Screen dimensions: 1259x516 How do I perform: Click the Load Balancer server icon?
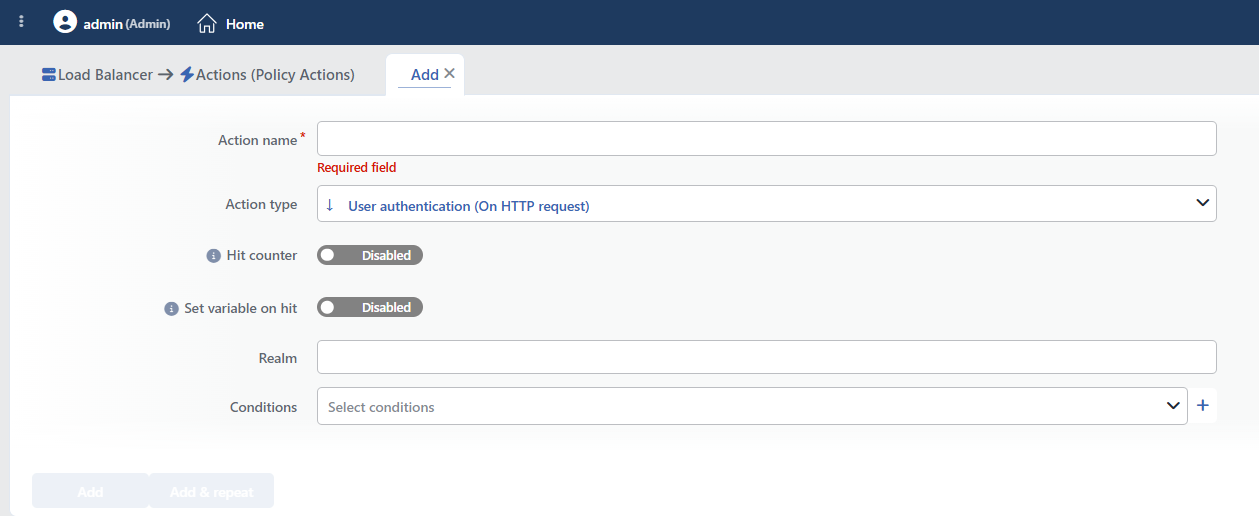pyautogui.click(x=49, y=74)
